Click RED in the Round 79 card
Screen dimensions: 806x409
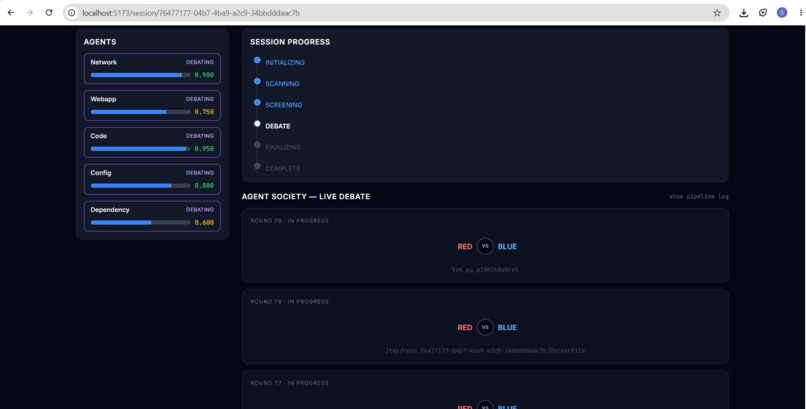click(465, 247)
